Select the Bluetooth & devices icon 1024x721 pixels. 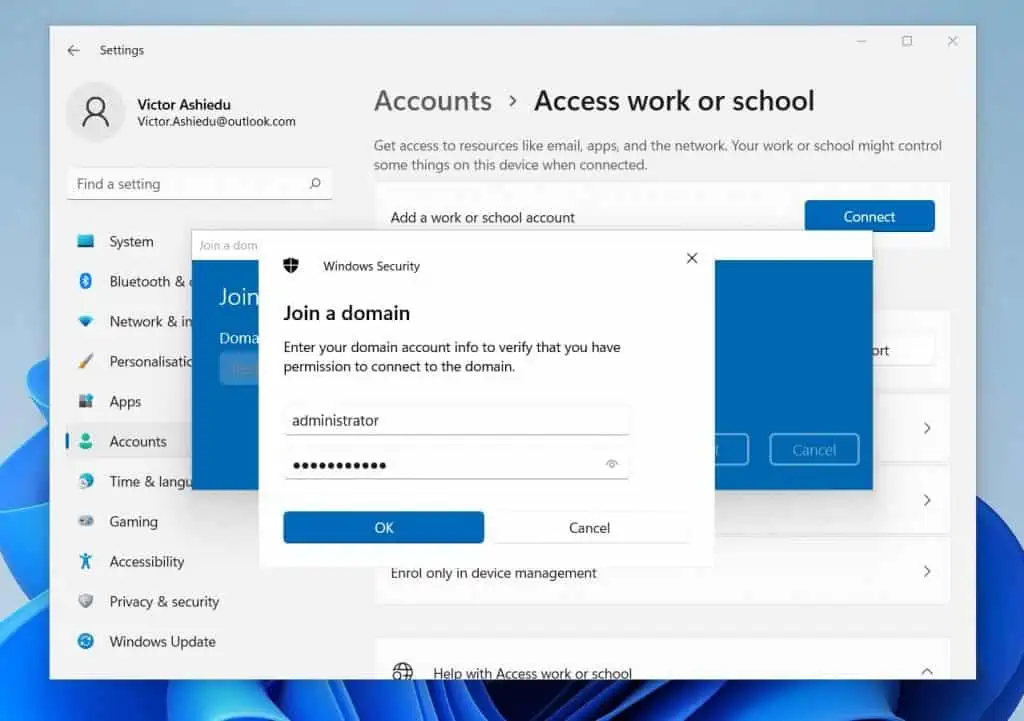(85, 281)
